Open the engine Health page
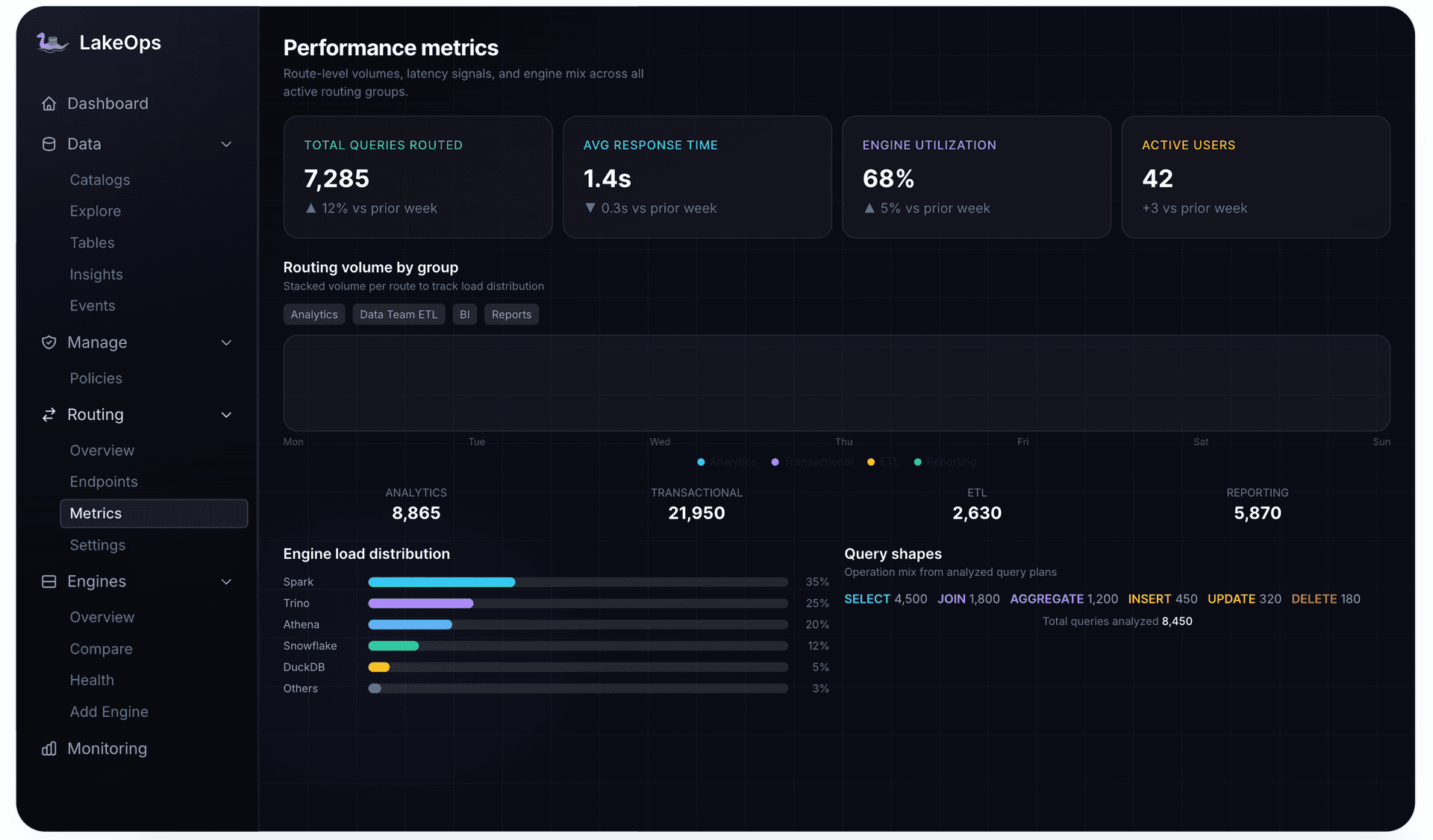 click(x=92, y=680)
